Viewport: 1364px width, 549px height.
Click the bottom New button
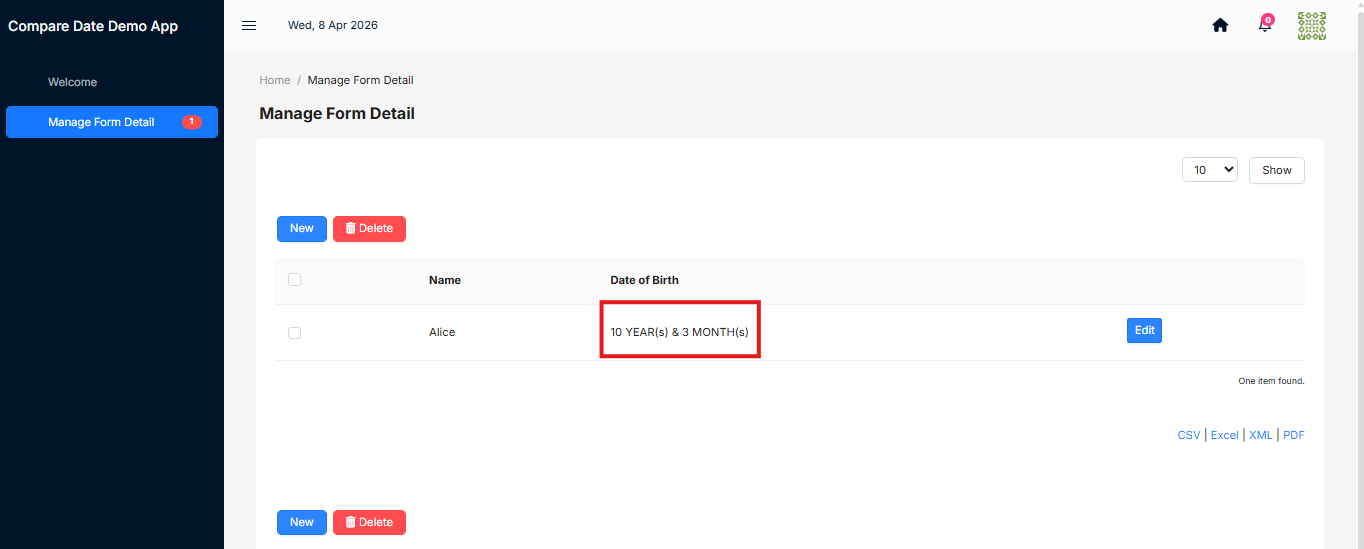pos(302,522)
